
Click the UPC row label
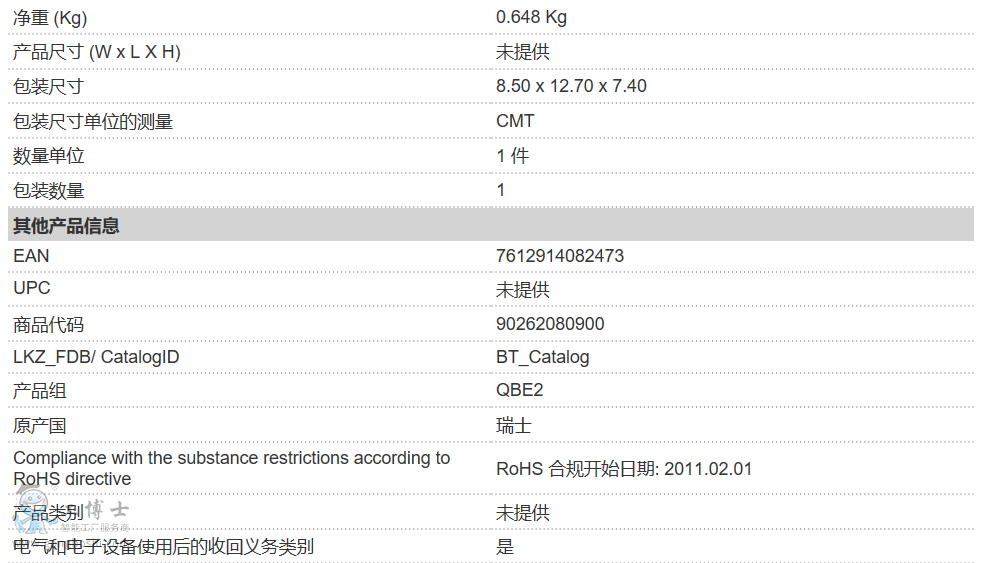tap(31, 288)
